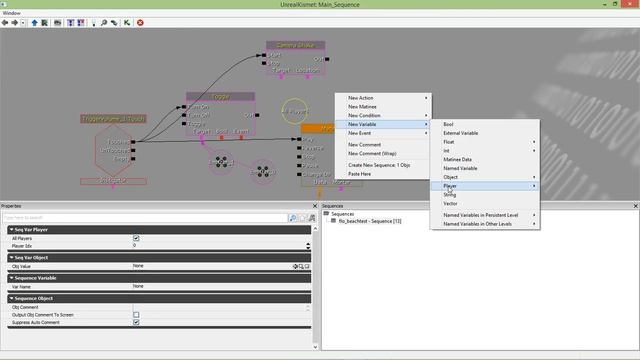Collapse the Seq Var Player section
This screenshot has width=640, height=360.
[11, 230]
